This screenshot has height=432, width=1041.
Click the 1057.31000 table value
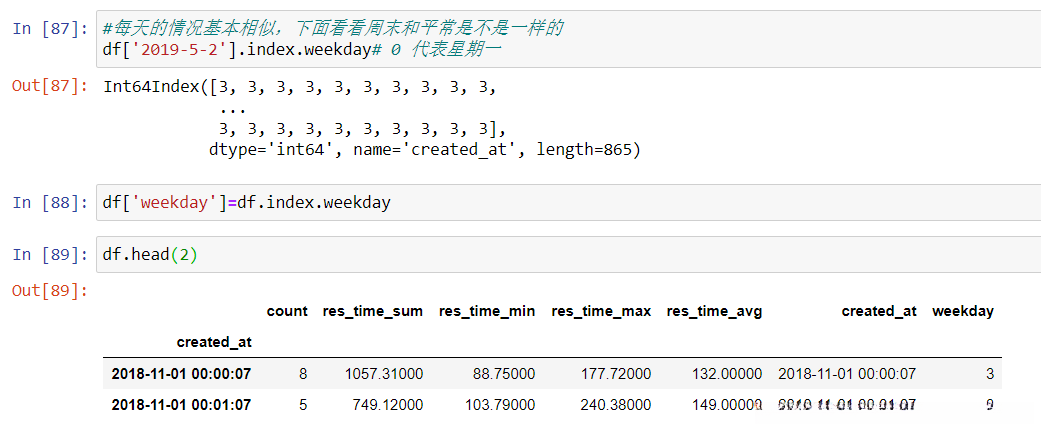click(384, 374)
